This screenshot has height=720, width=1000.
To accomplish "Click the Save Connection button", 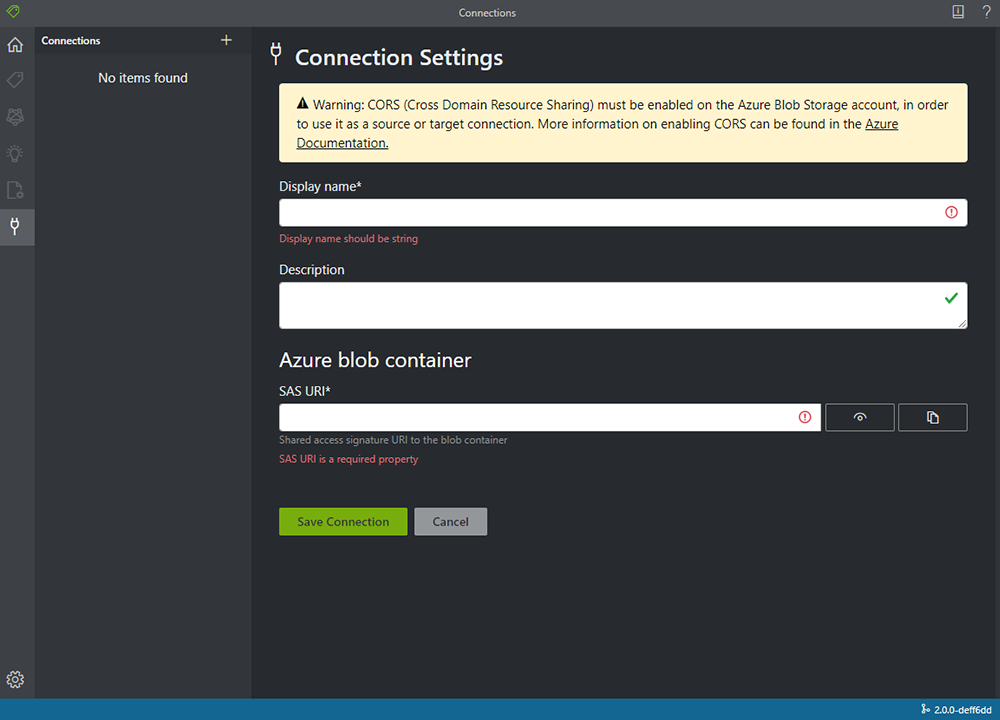I will [x=343, y=522].
